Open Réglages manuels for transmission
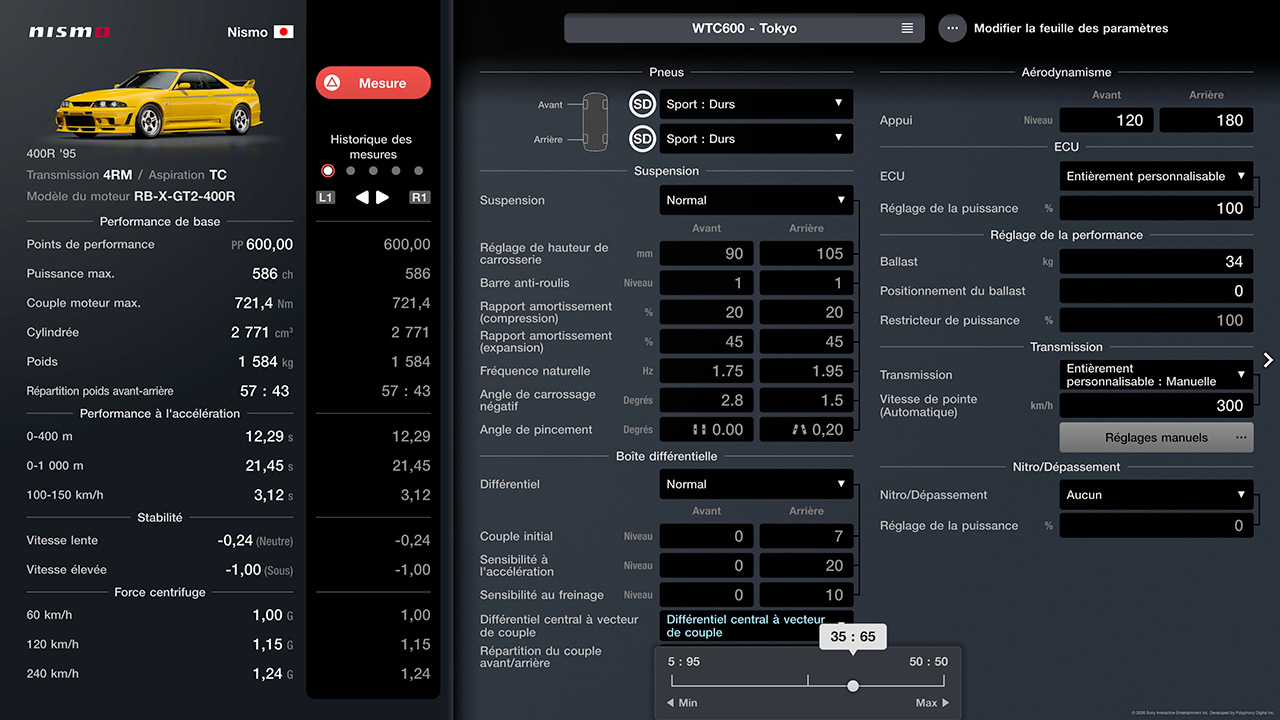 [1156, 437]
